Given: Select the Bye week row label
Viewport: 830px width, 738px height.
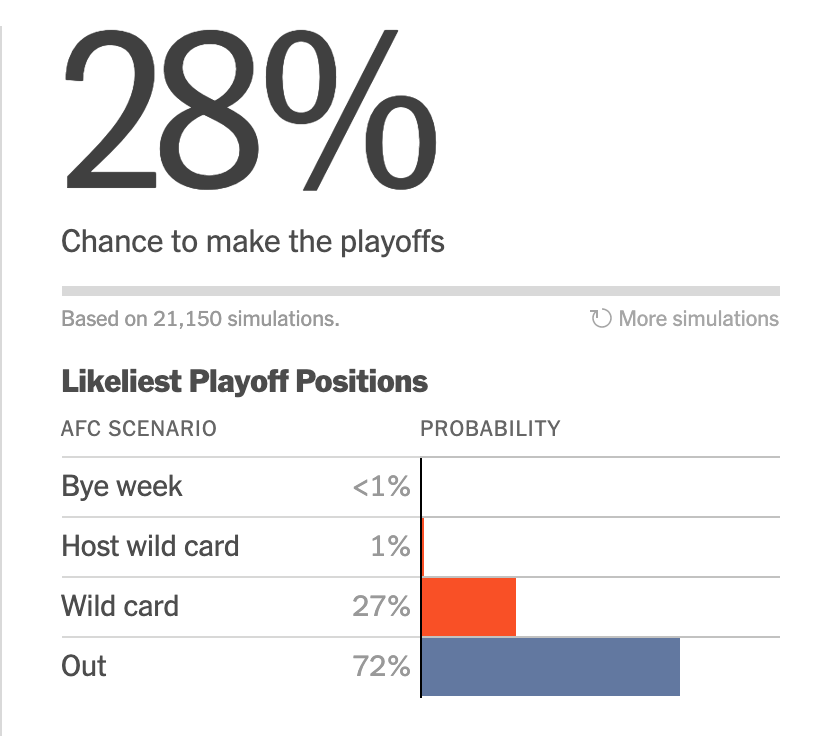Looking at the screenshot, I should pyautogui.click(x=122, y=487).
